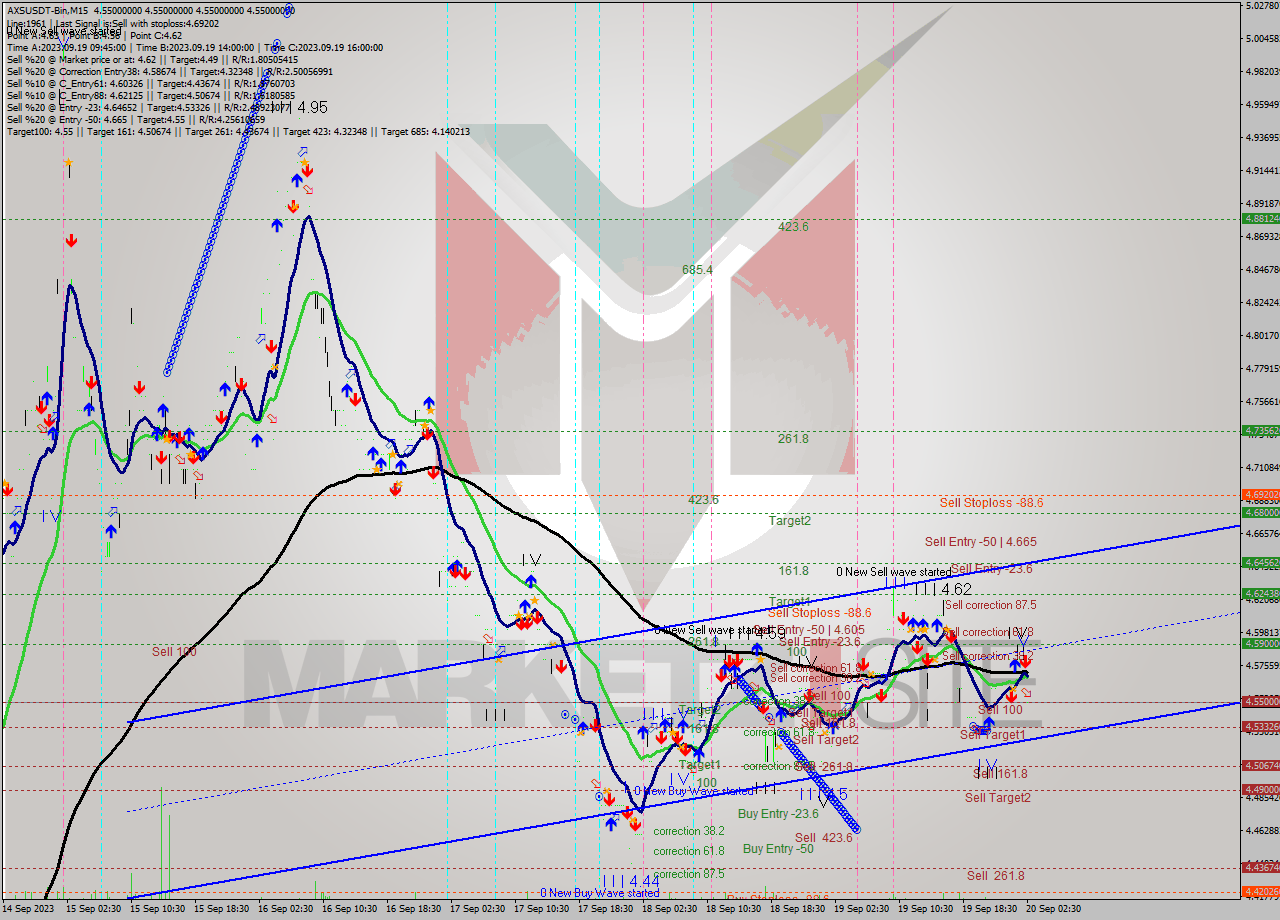Screen dimensions: 1280x920
Task: Click the 'correction 38.2' green label
Action: [689, 831]
